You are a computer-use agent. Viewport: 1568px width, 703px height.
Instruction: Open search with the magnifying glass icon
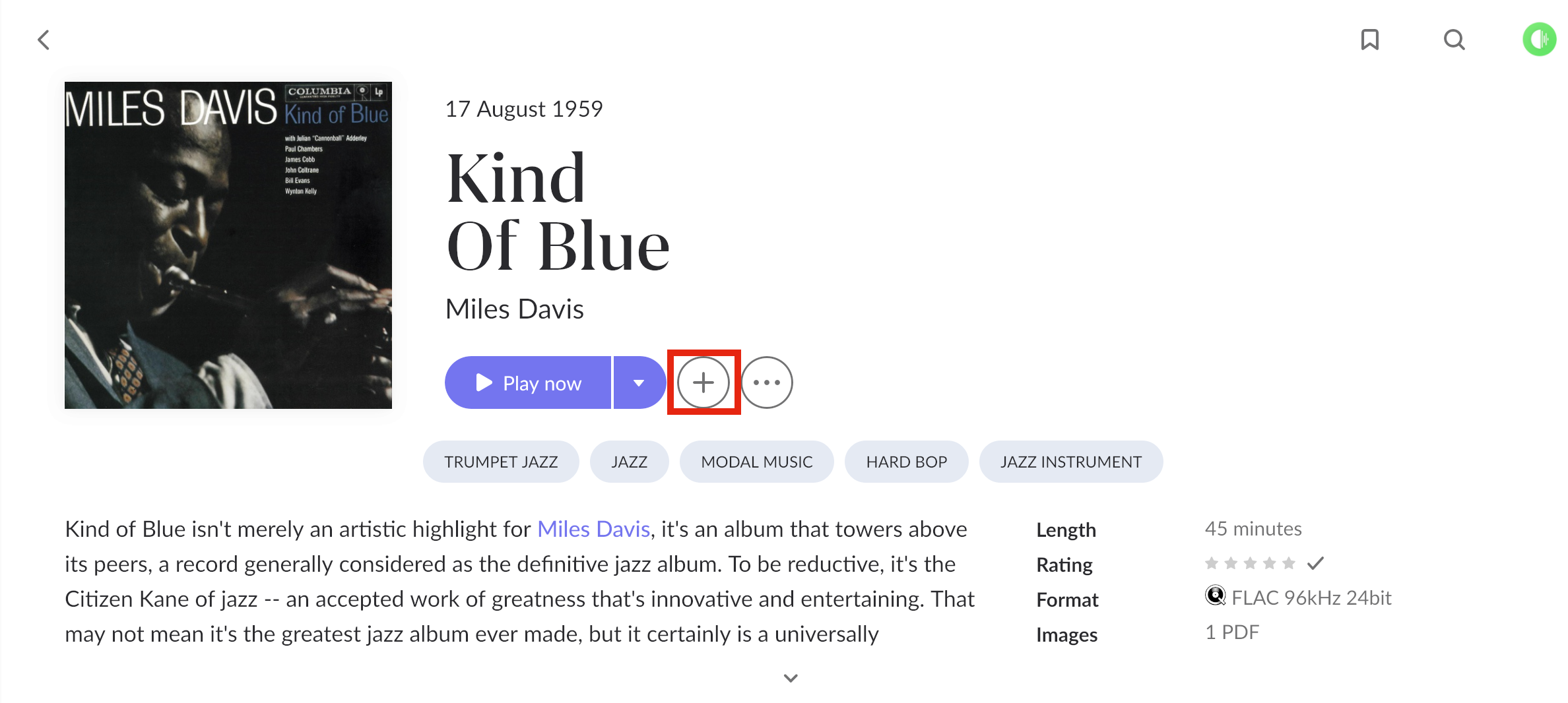click(x=1454, y=40)
